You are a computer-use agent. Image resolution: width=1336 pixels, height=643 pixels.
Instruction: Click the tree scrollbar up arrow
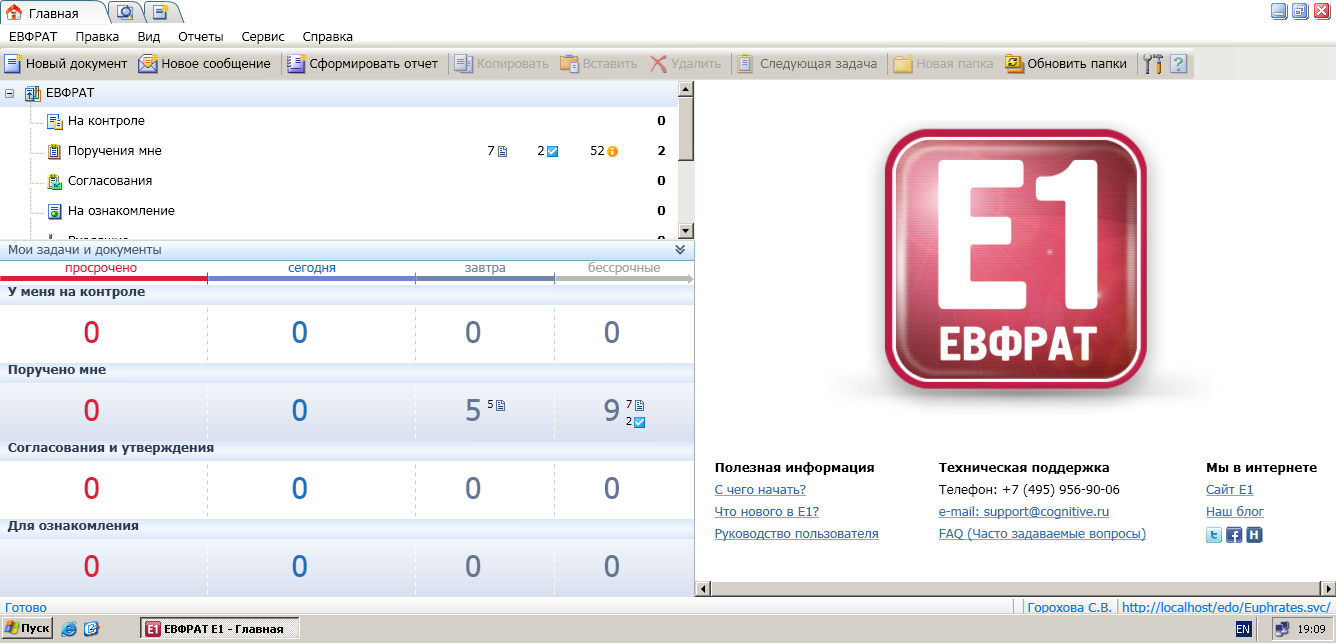click(686, 89)
